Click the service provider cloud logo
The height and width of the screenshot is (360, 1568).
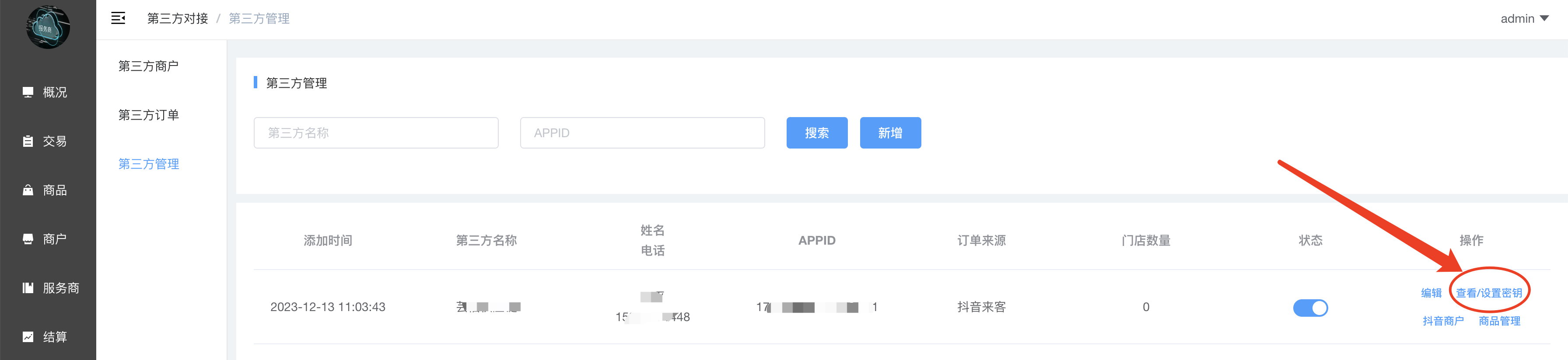point(48,27)
